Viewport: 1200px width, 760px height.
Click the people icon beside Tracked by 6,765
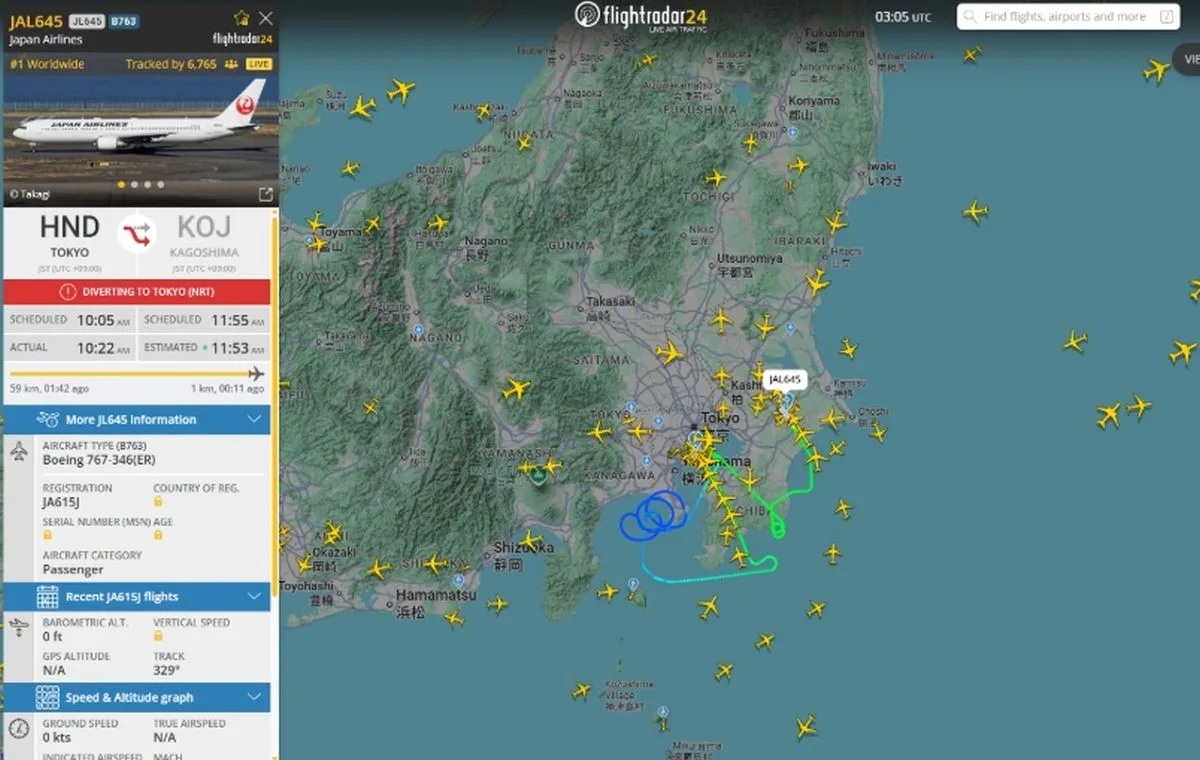[x=231, y=64]
